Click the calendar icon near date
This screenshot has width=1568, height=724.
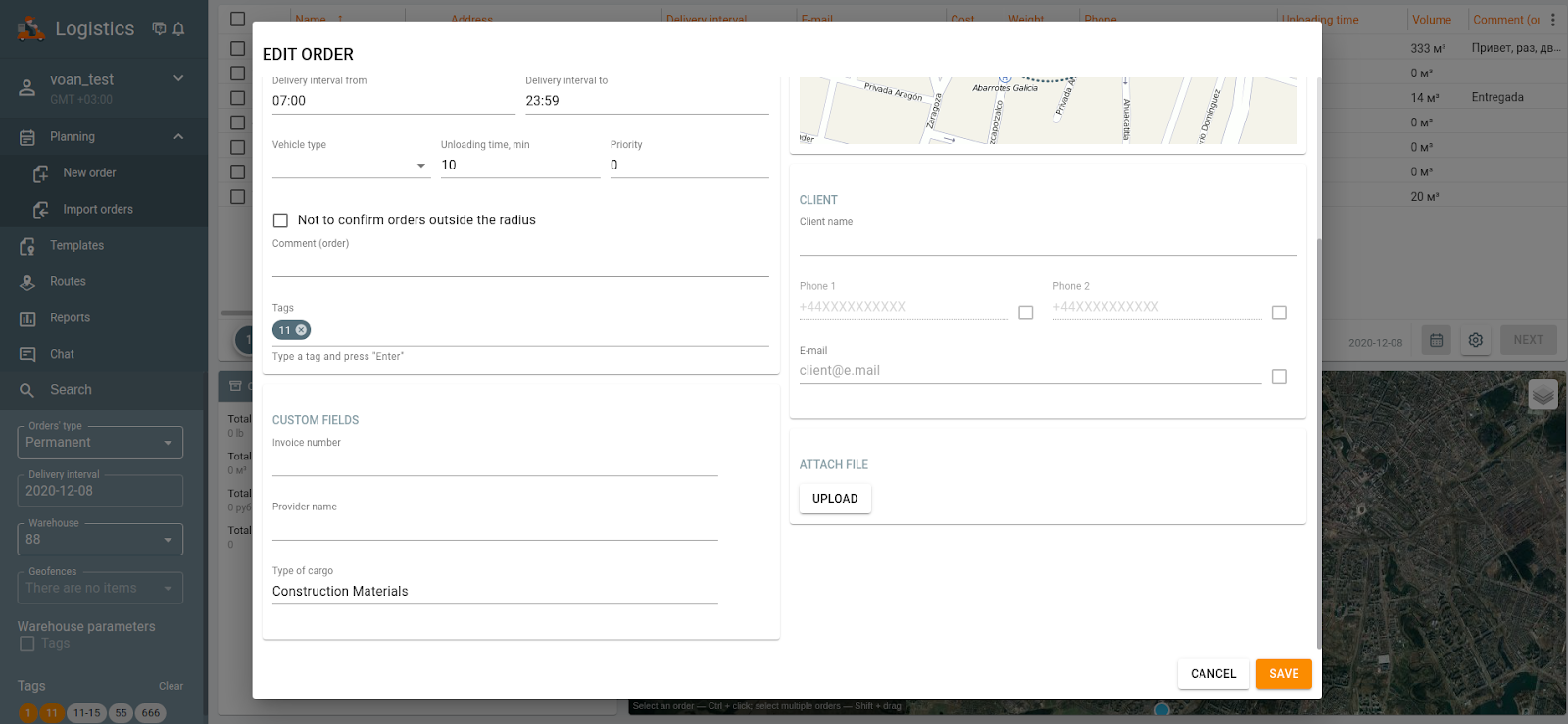tap(1436, 340)
